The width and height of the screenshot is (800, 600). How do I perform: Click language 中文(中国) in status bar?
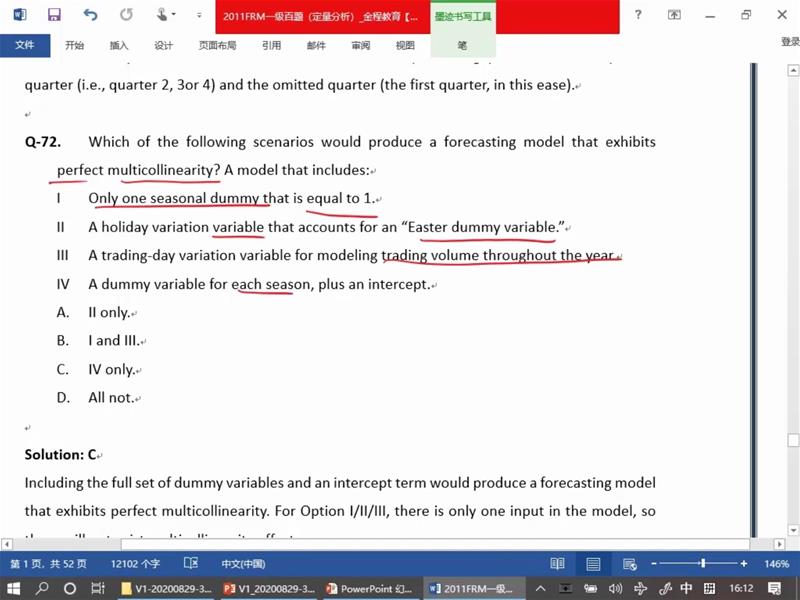pos(243,564)
